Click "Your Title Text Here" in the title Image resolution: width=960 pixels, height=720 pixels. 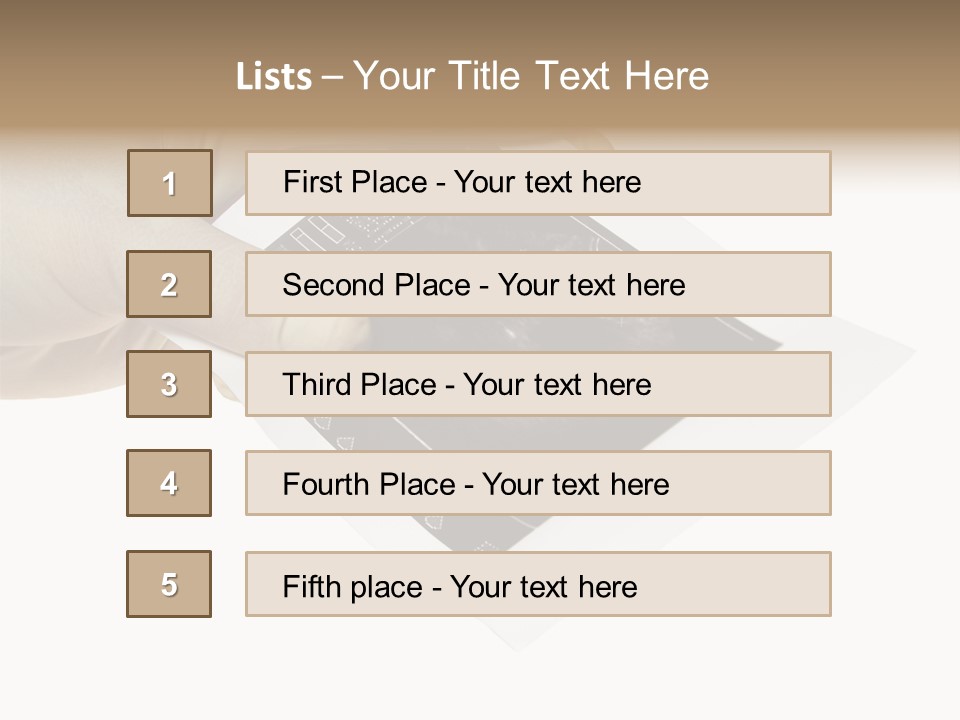tap(531, 76)
